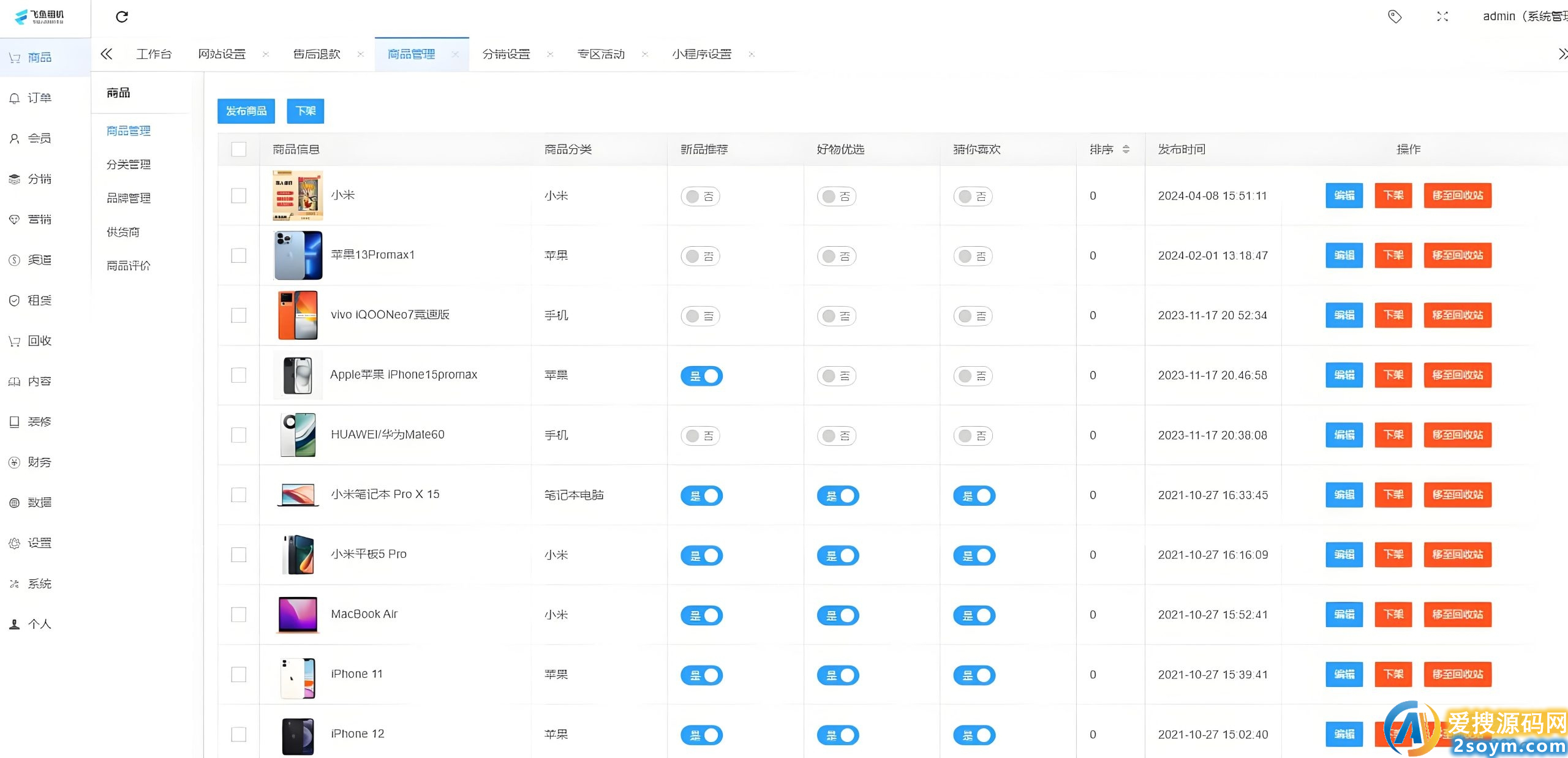1568x758 pixels.
Task: Check the 苹果13Promax1 row checkbox
Action: pos(239,255)
